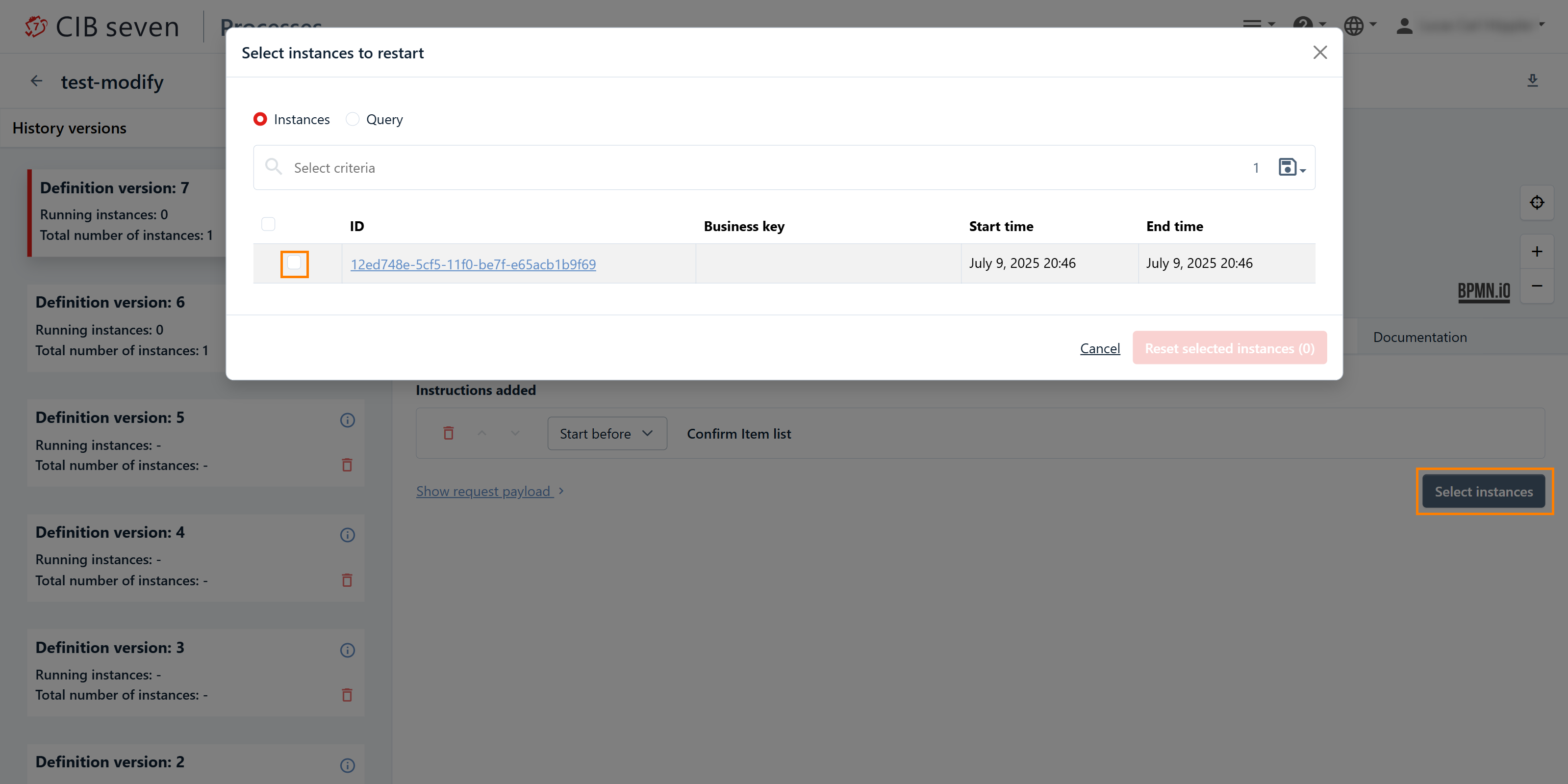Toggle the select-all header checkbox
The image size is (1568, 784).
point(268,225)
